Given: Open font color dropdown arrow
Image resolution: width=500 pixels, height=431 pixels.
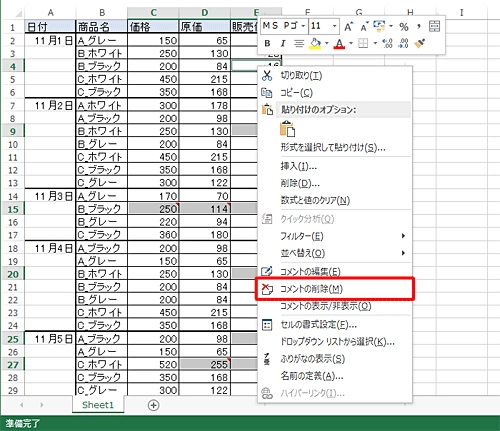Looking at the screenshot, I should click(351, 43).
